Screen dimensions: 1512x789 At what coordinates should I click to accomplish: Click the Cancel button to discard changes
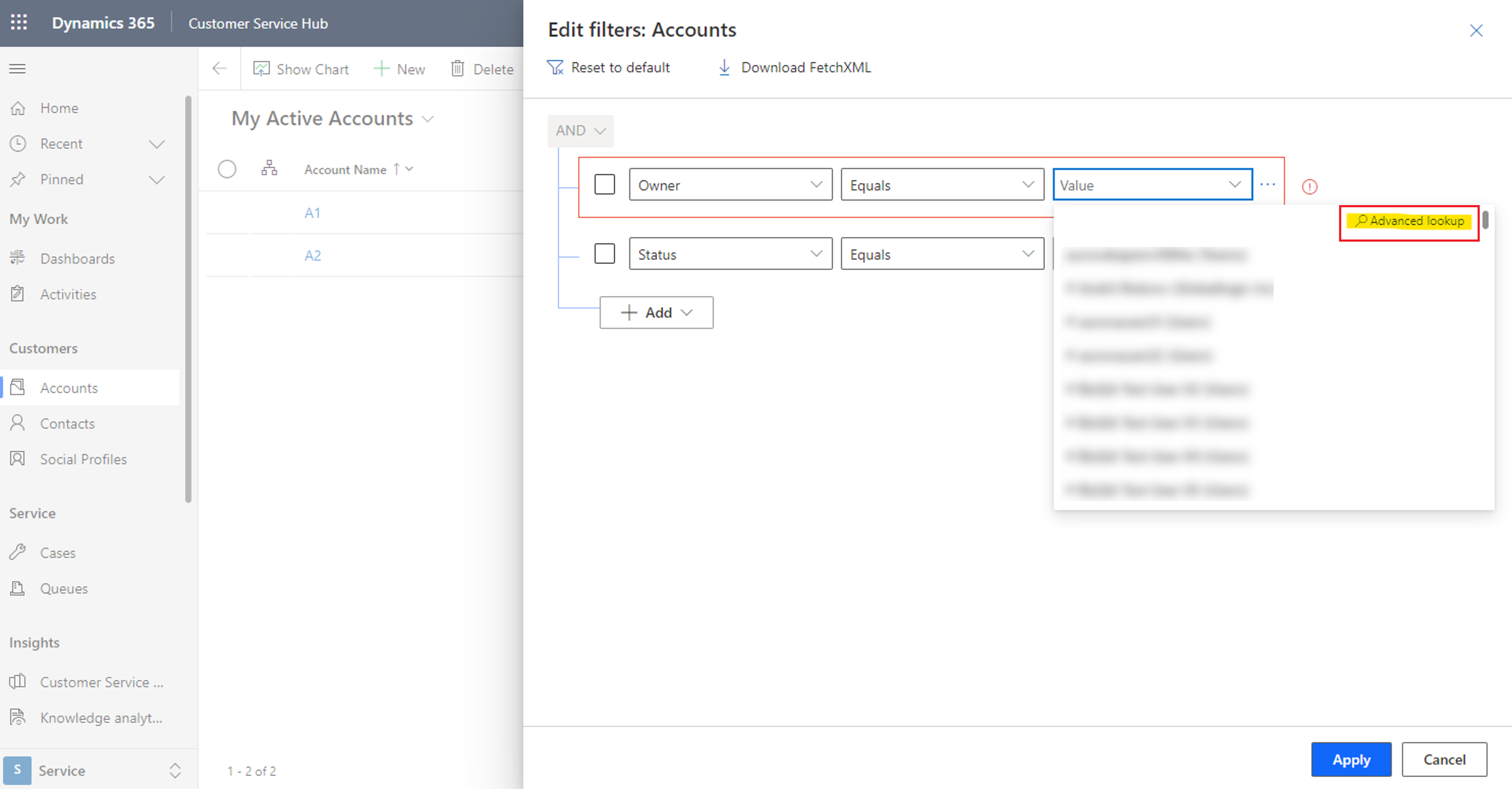[x=1444, y=759]
